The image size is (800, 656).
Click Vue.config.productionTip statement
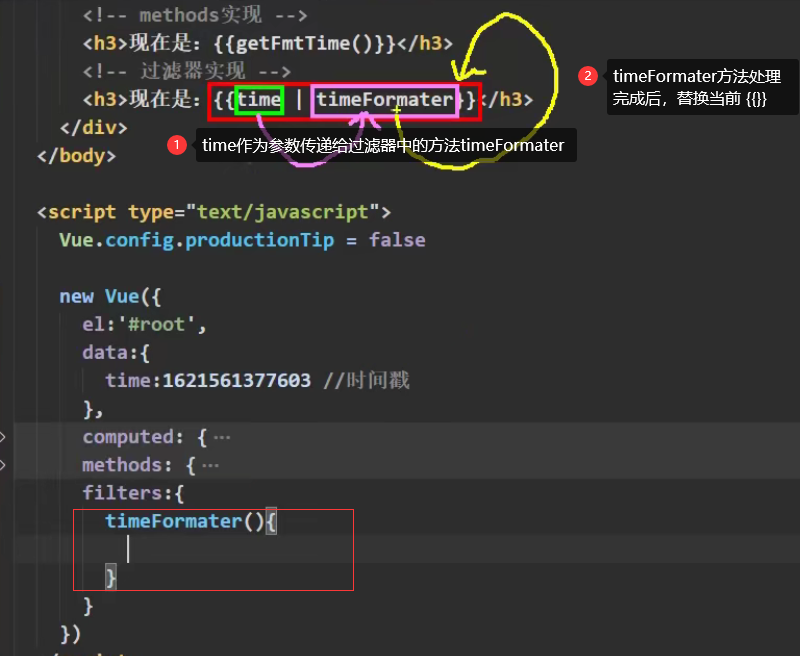242,240
